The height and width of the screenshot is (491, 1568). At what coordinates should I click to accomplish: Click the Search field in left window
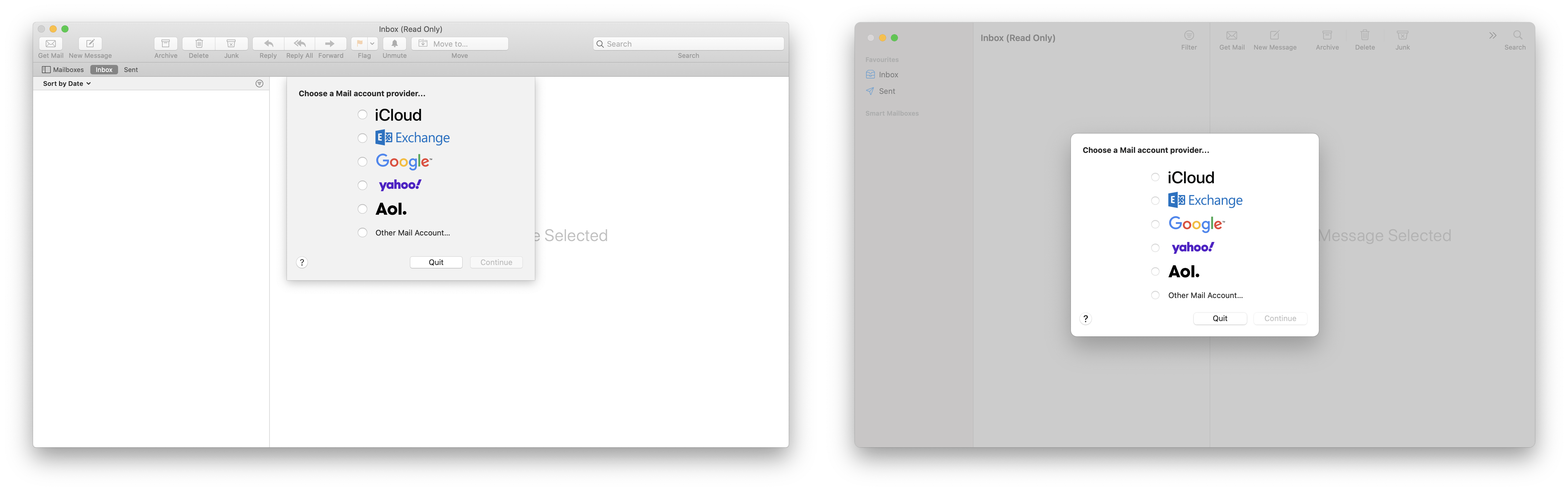coord(688,44)
